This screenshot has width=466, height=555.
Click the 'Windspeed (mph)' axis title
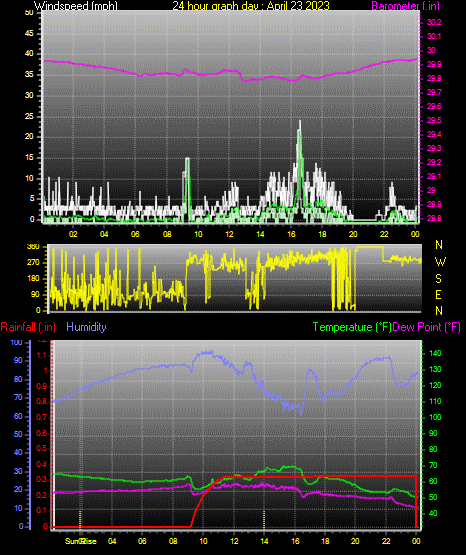click(x=76, y=5)
